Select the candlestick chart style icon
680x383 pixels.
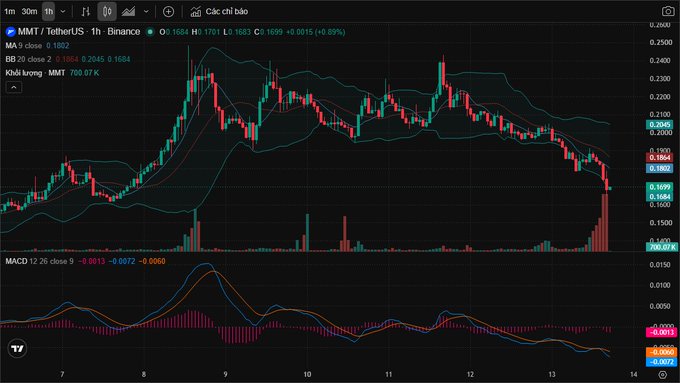107,12
